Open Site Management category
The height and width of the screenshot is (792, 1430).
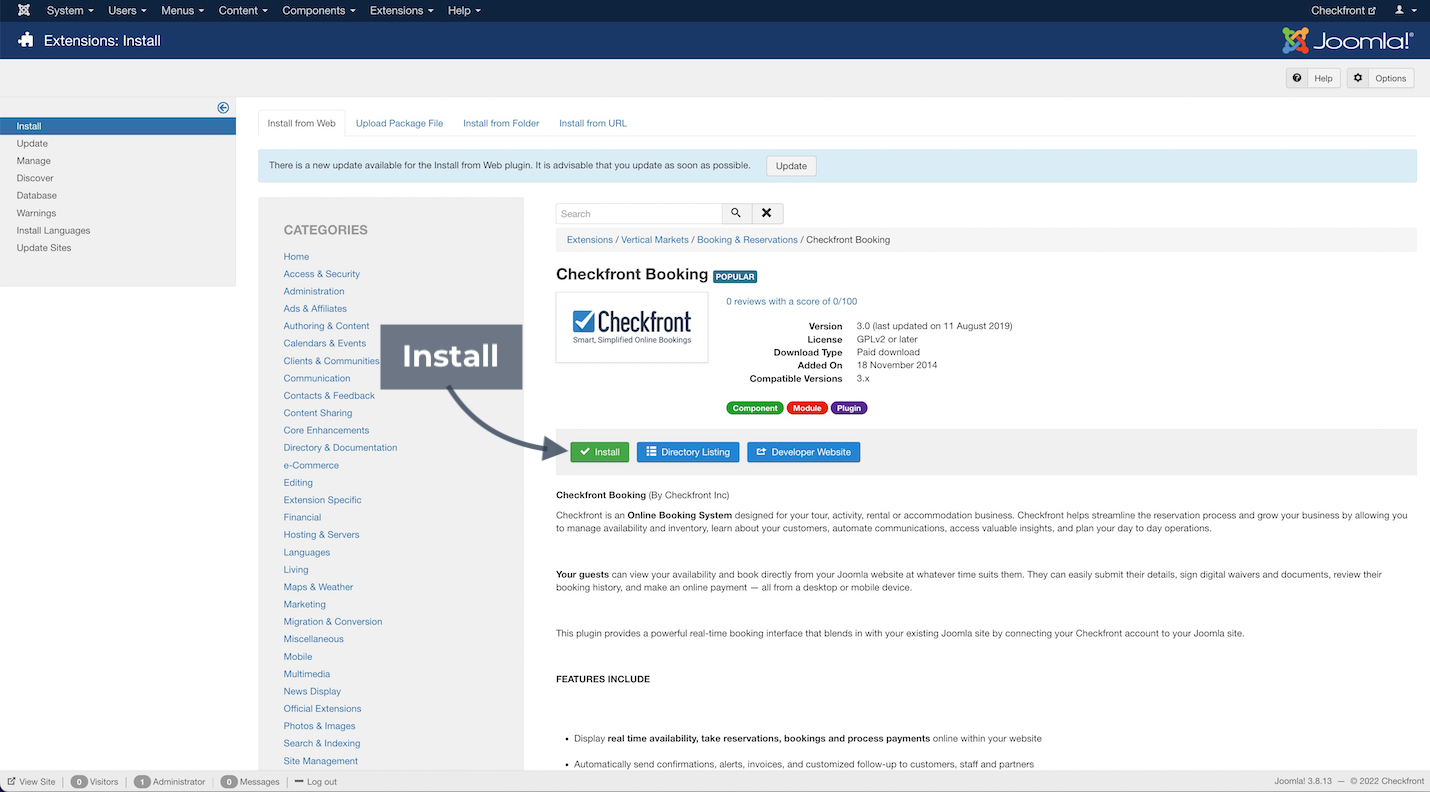click(320, 761)
